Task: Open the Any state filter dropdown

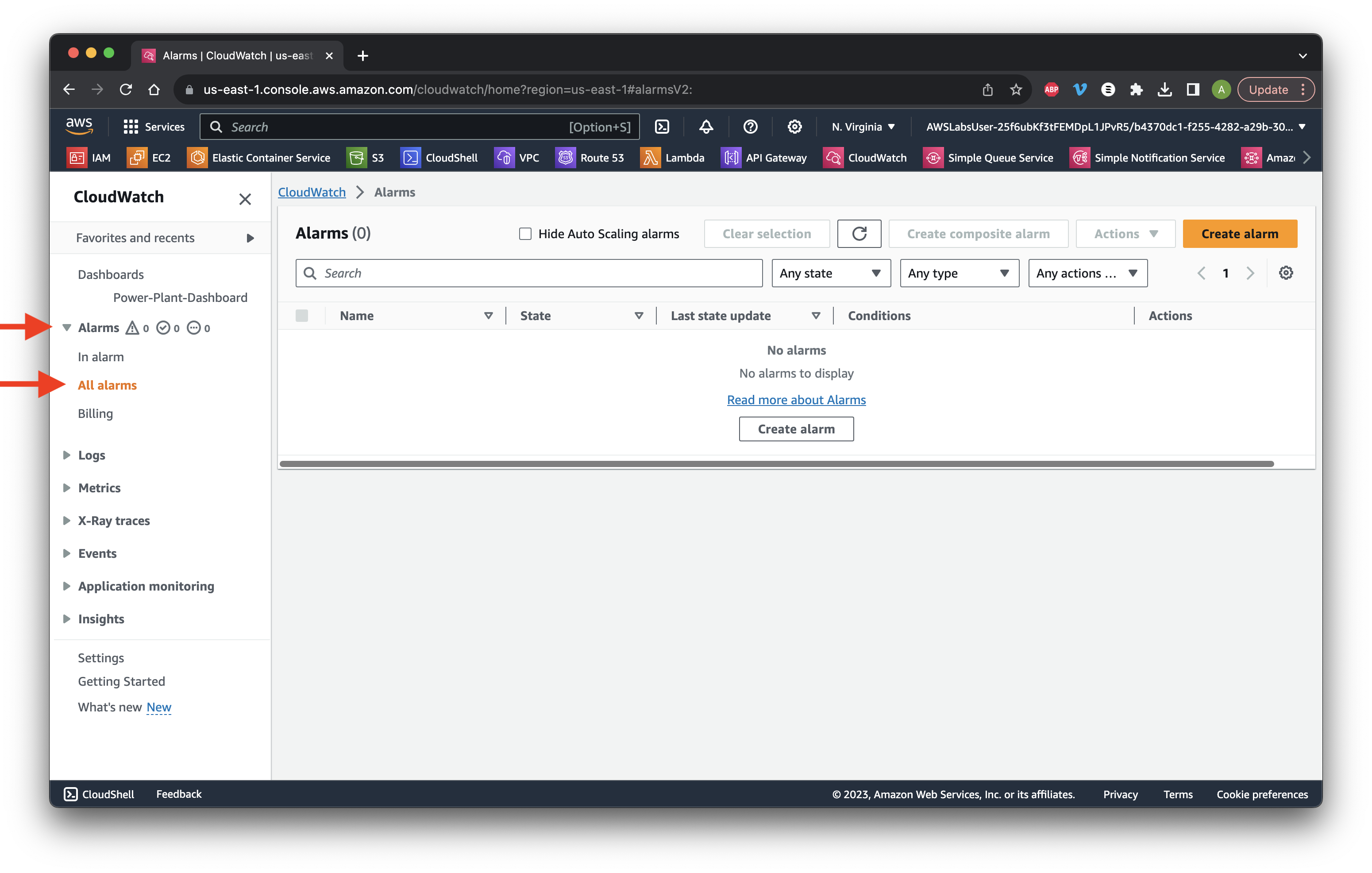Action: [x=831, y=274]
